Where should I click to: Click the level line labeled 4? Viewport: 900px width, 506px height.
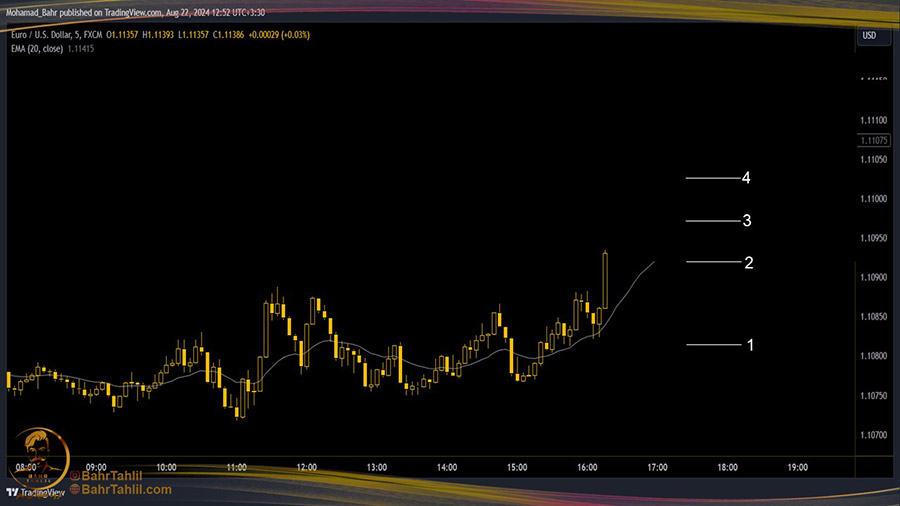pos(711,178)
